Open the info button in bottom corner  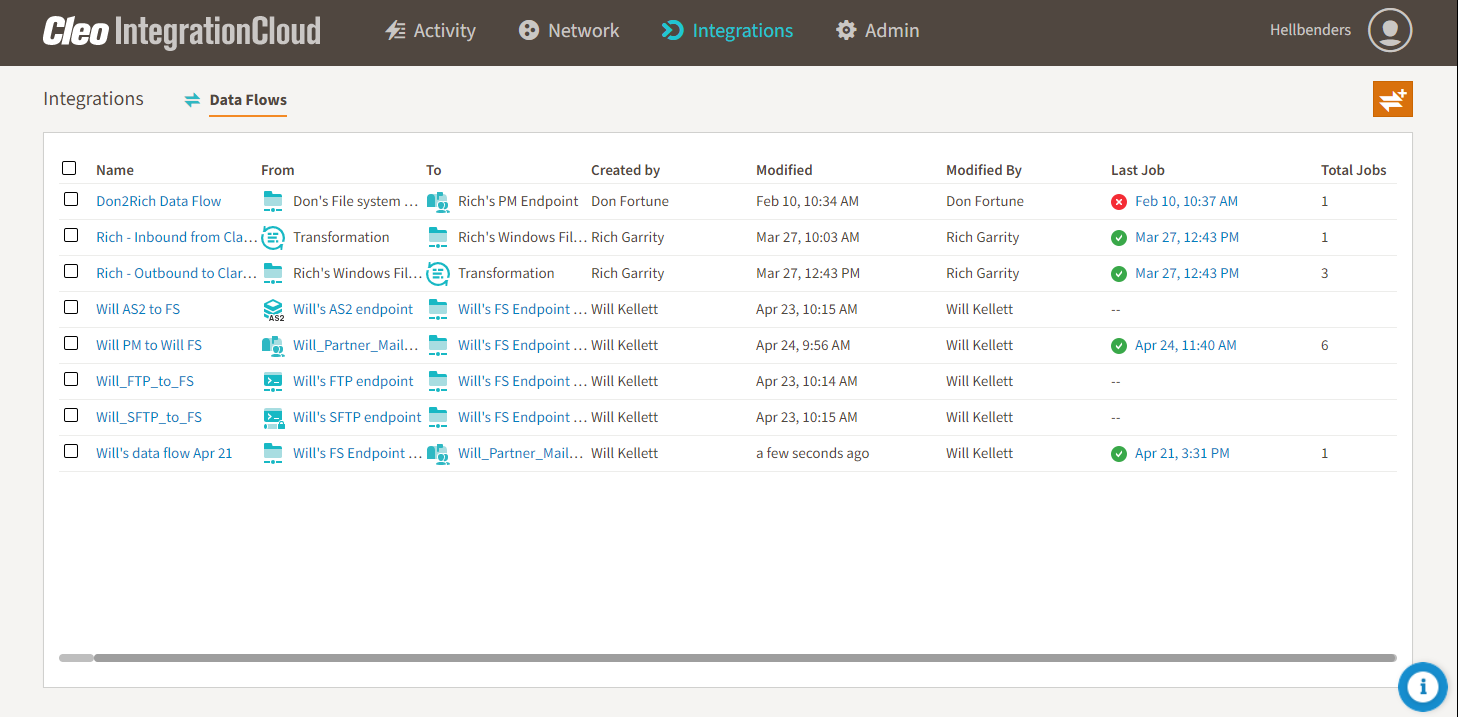click(x=1422, y=687)
